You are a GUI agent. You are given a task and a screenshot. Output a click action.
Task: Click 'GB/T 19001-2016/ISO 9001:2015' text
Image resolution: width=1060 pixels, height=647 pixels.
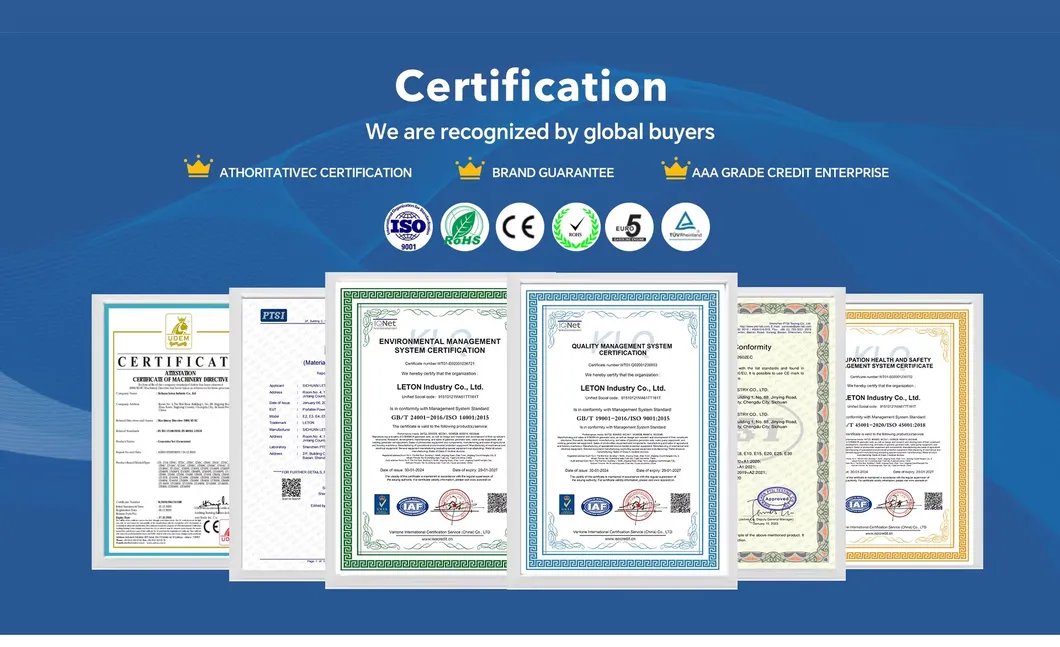click(x=623, y=418)
